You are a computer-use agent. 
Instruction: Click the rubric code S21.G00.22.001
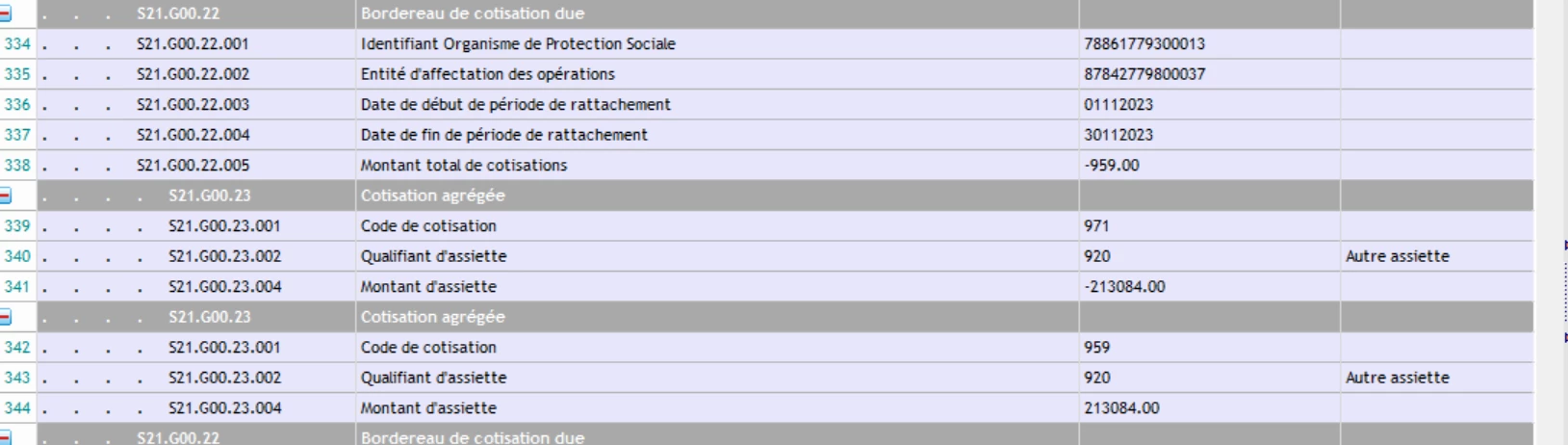[193, 44]
